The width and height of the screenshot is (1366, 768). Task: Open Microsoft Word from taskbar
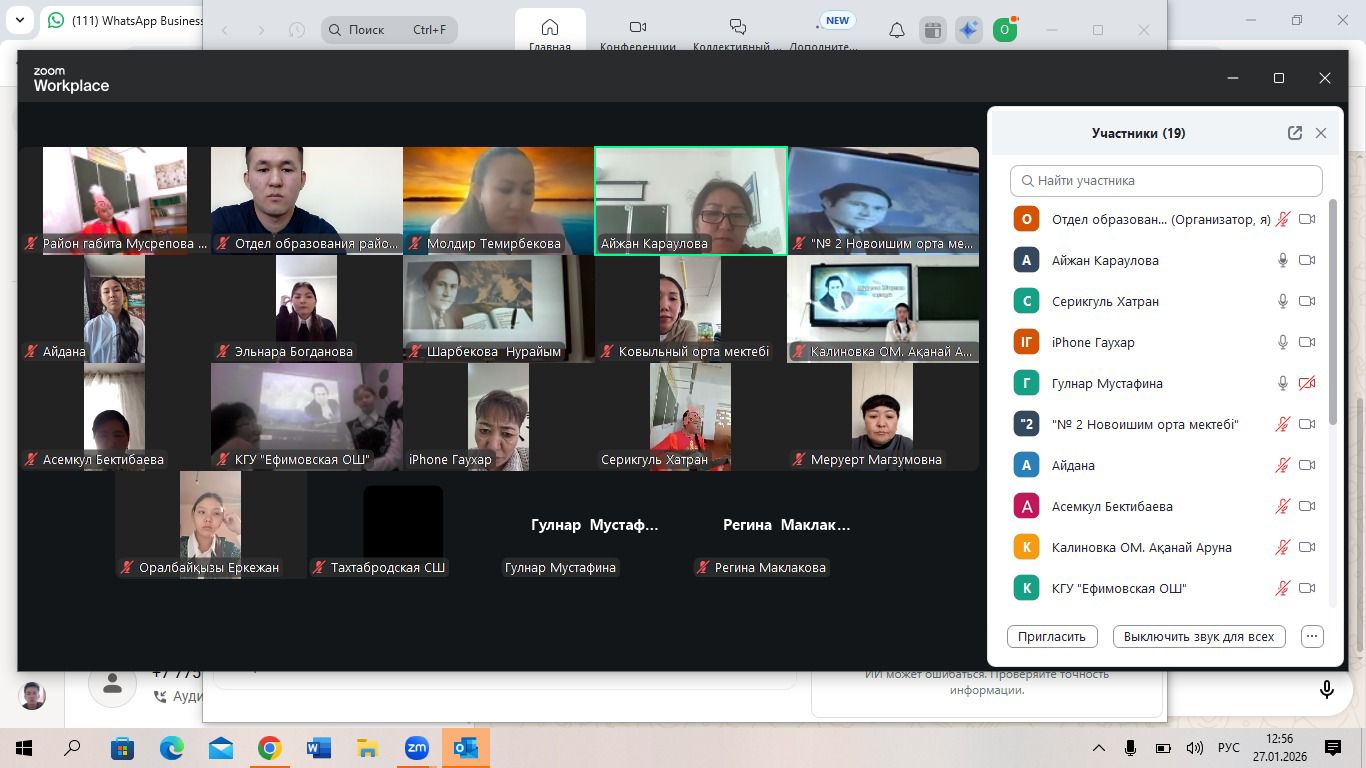coord(318,748)
